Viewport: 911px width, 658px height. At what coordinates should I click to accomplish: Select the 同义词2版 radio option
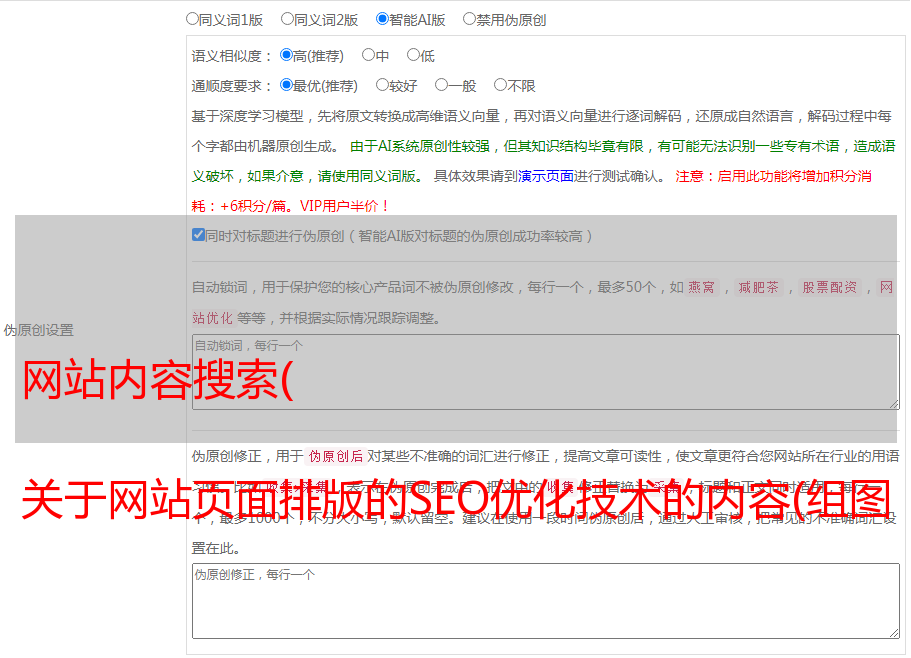(x=287, y=19)
